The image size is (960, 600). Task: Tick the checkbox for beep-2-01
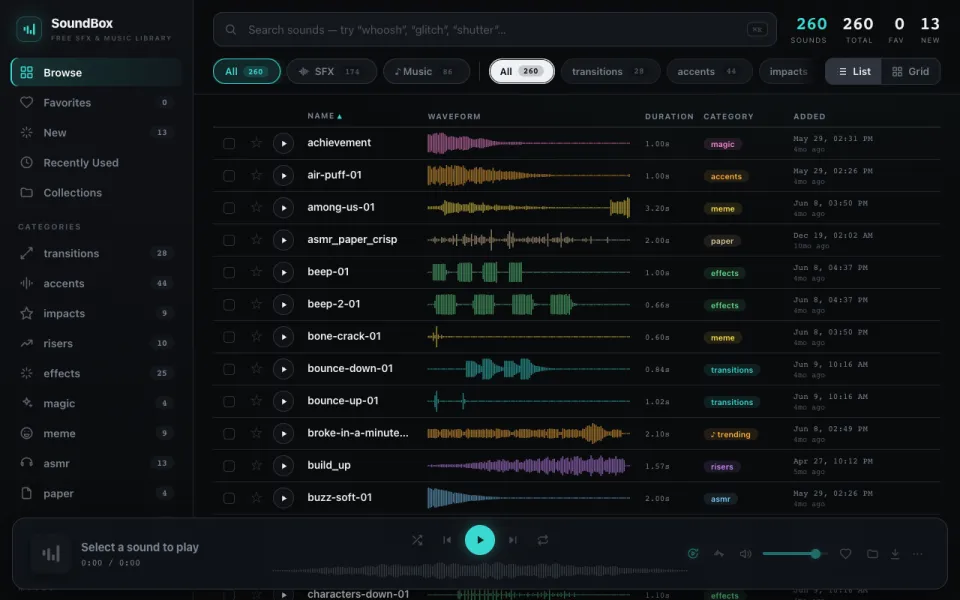(x=229, y=305)
